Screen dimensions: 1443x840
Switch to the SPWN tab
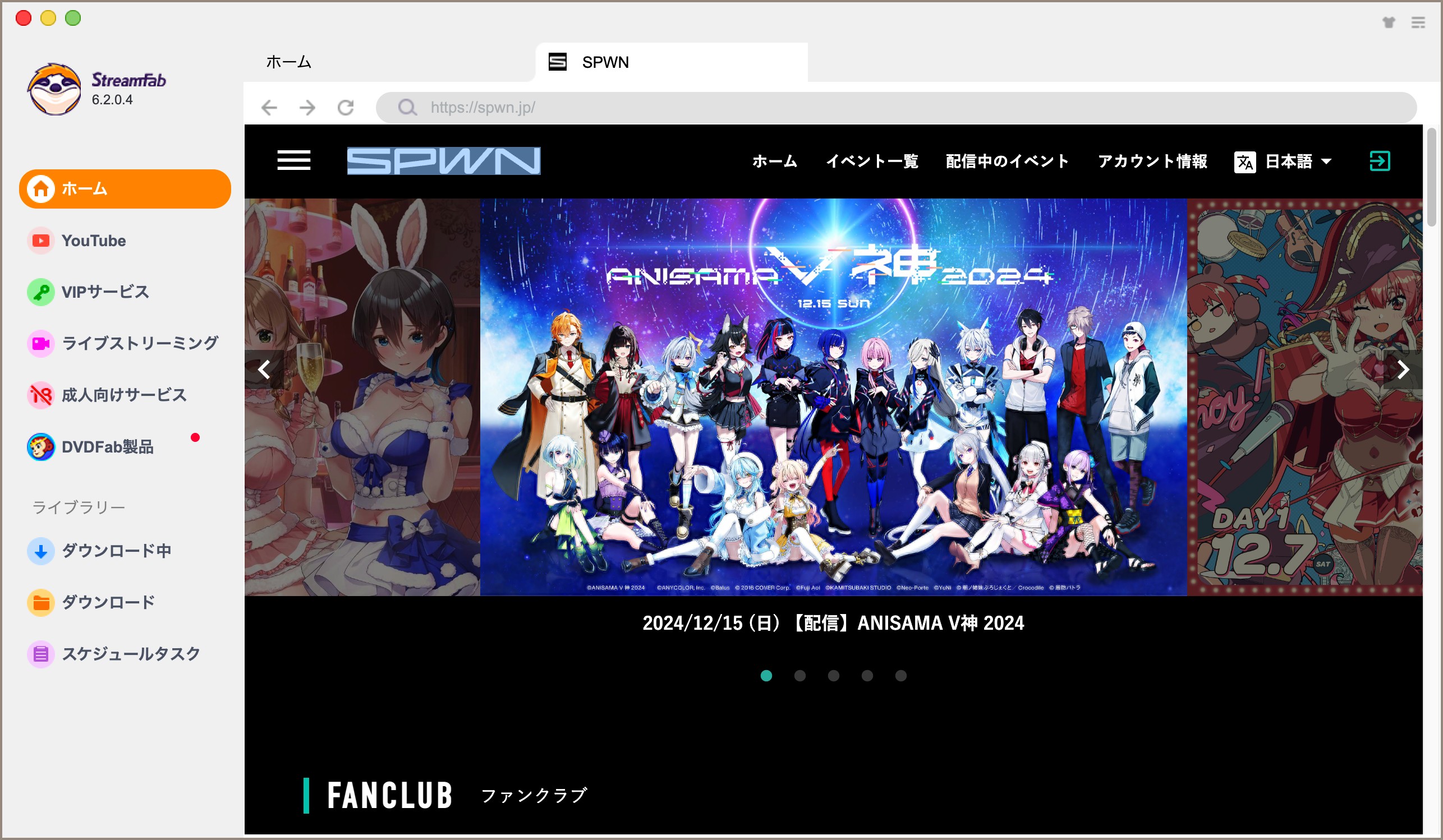tap(671, 62)
